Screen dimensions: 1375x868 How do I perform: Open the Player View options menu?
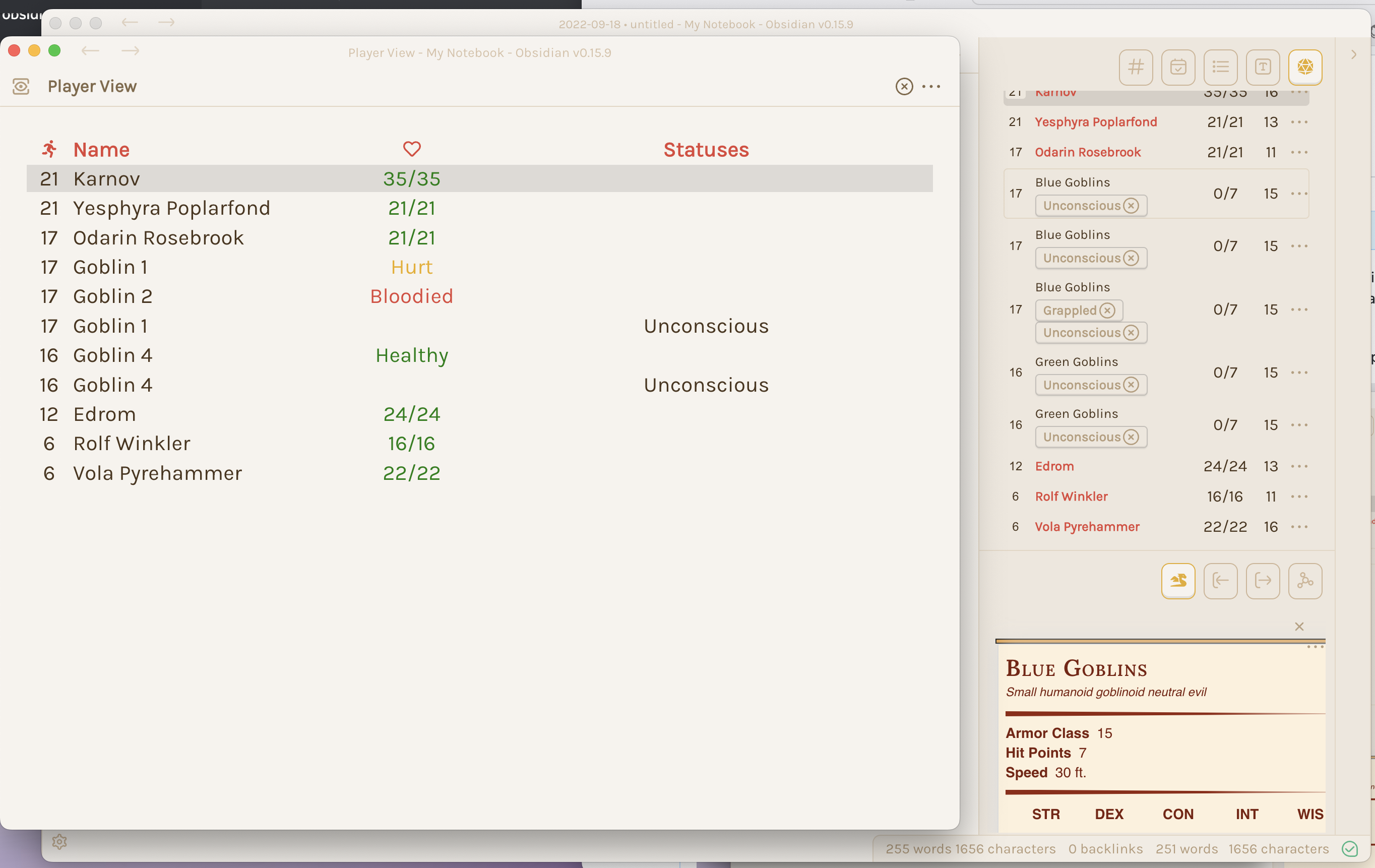tap(931, 86)
